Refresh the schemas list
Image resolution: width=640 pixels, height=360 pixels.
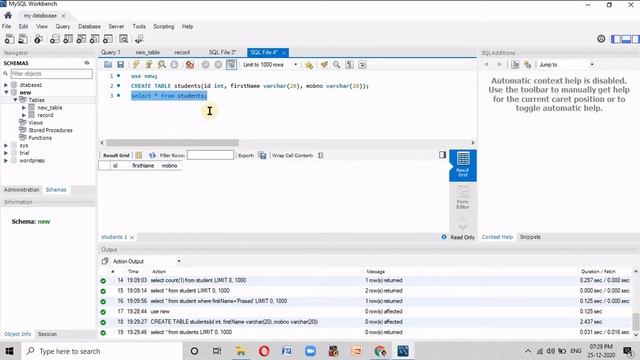[x=87, y=63]
